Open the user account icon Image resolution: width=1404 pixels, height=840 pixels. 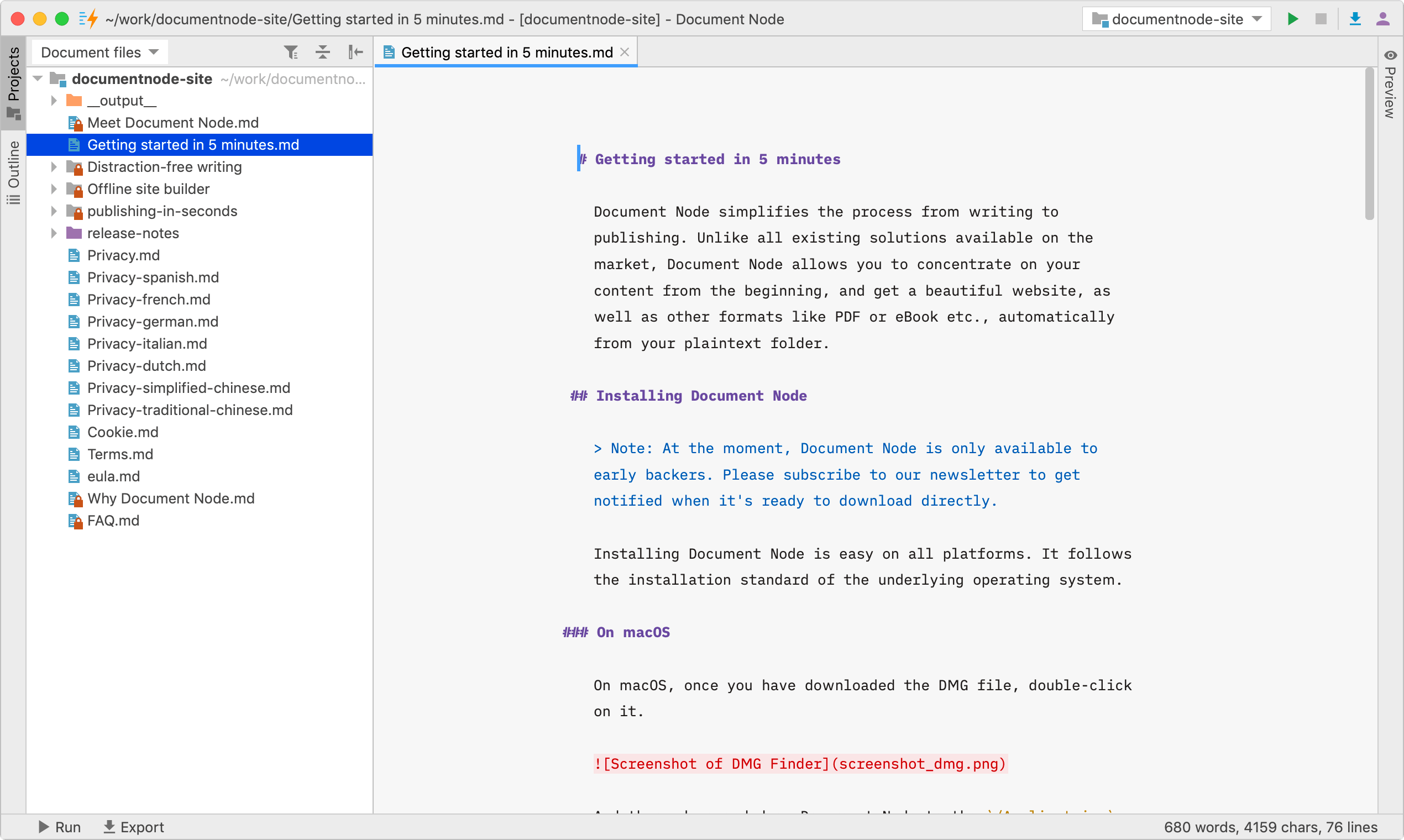(1383, 19)
